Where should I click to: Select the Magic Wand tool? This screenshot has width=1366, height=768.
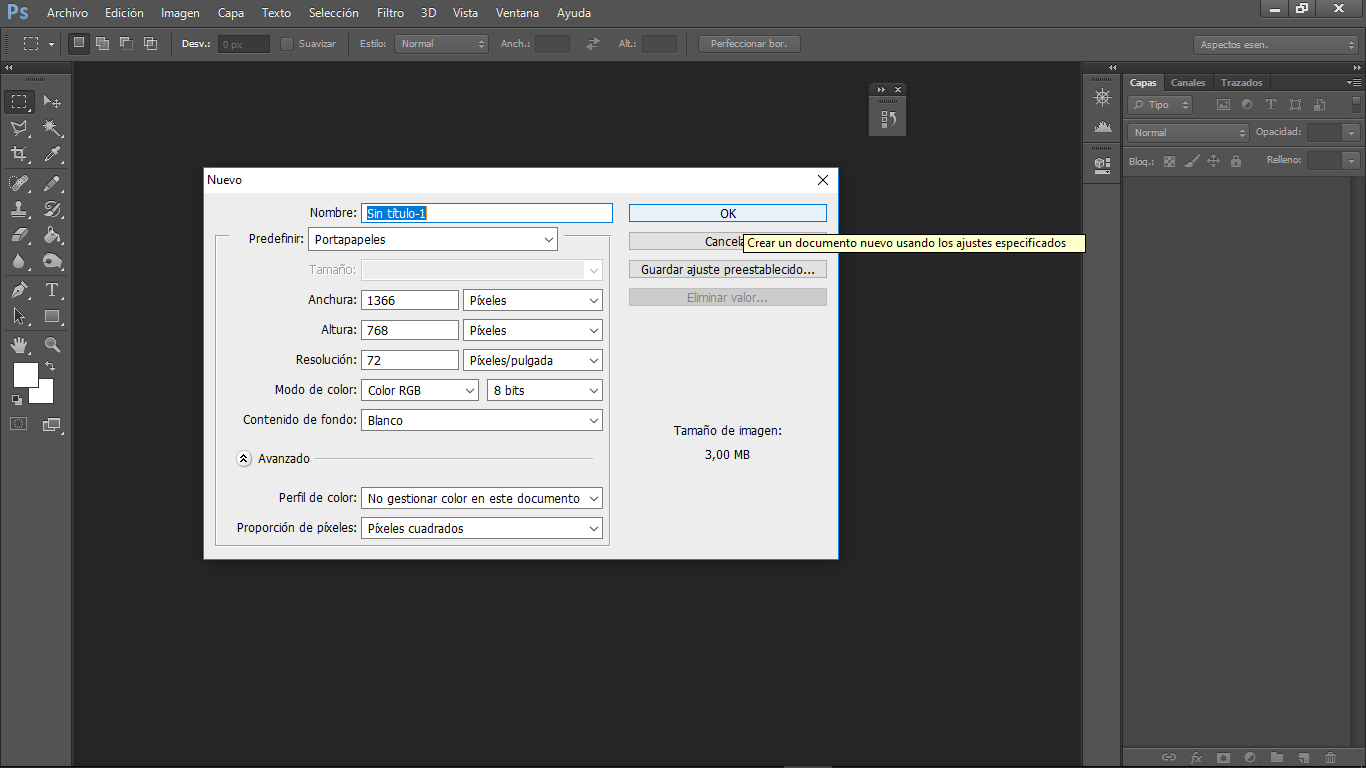click(52, 128)
